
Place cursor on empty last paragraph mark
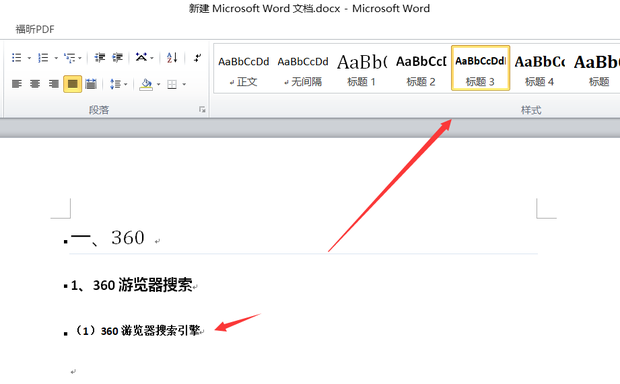[x=73, y=372]
